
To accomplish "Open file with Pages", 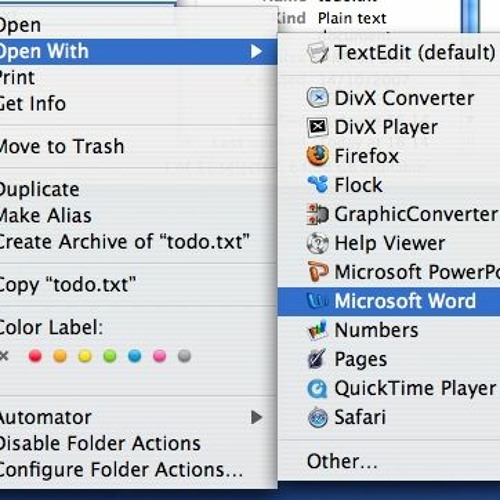I will 389,359.
